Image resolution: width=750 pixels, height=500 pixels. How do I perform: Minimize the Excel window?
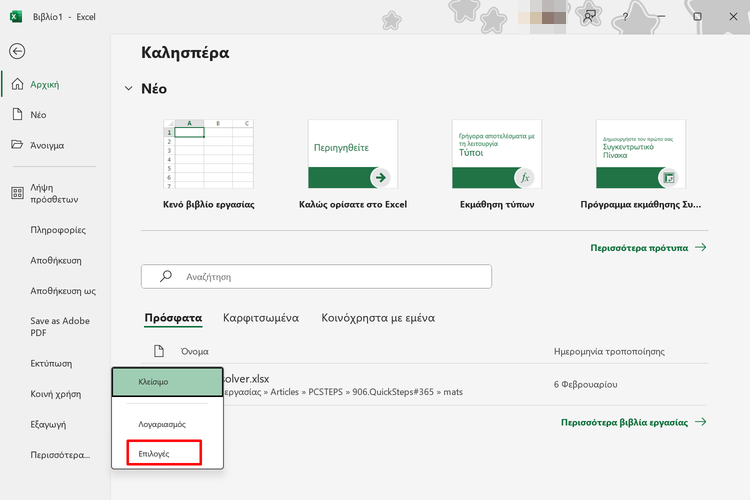[661, 17]
